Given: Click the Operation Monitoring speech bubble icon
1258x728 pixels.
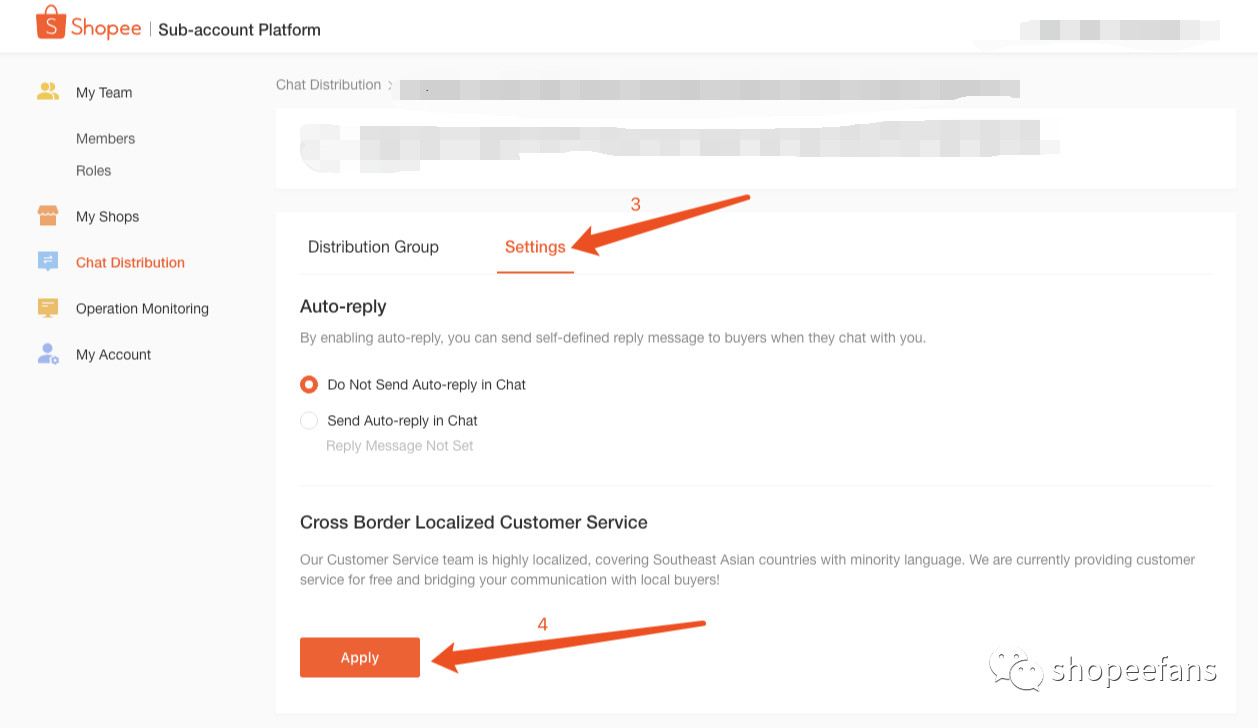Looking at the screenshot, I should 47,308.
